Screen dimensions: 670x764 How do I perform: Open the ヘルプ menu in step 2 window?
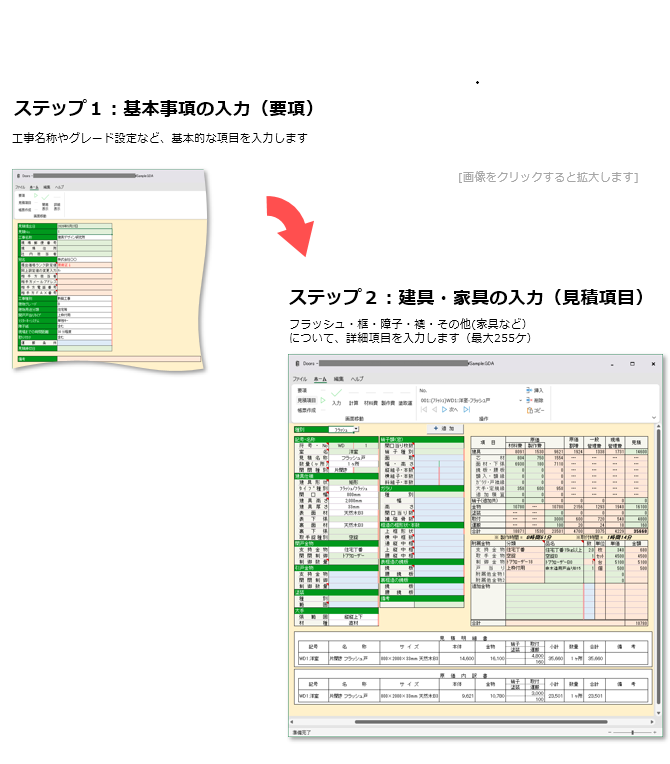357,380
